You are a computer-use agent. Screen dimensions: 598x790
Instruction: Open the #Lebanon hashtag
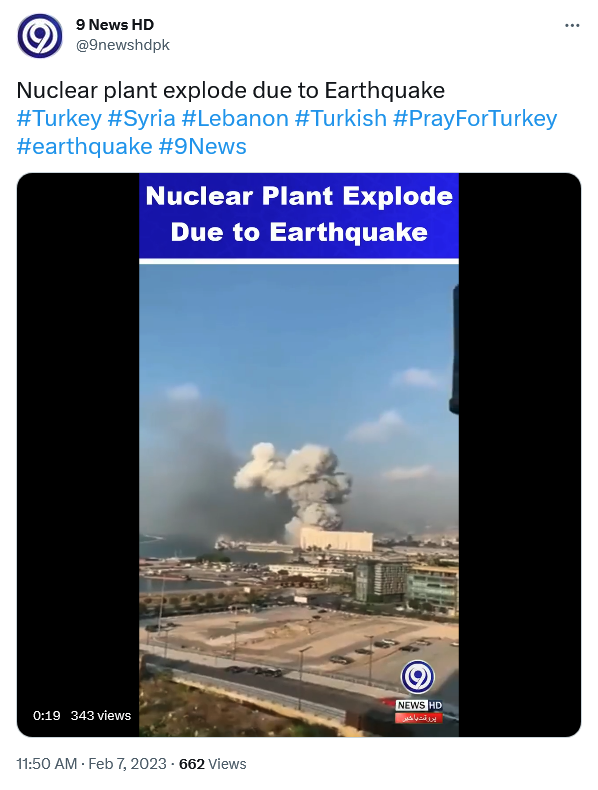coord(235,118)
